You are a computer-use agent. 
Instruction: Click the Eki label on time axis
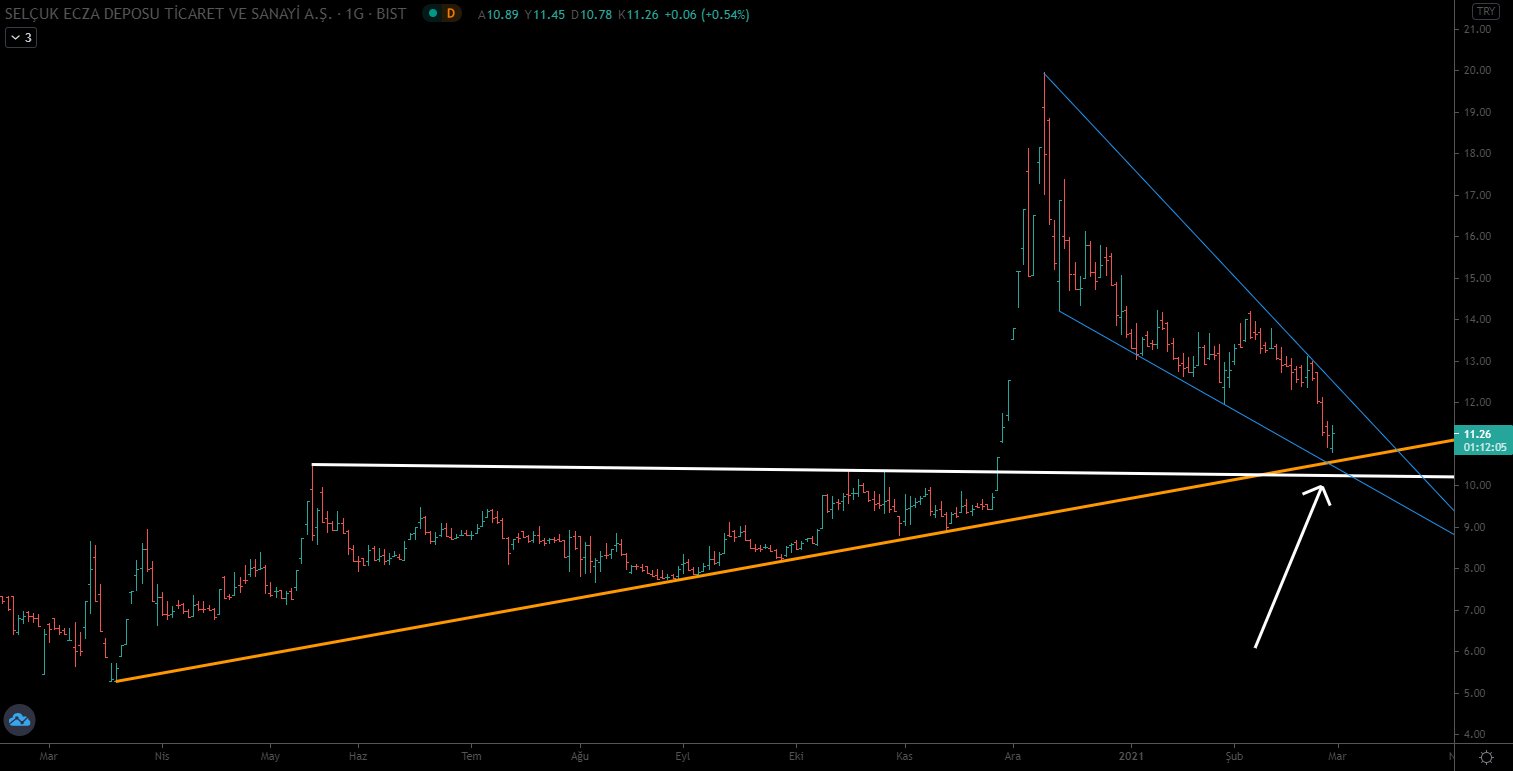796,757
